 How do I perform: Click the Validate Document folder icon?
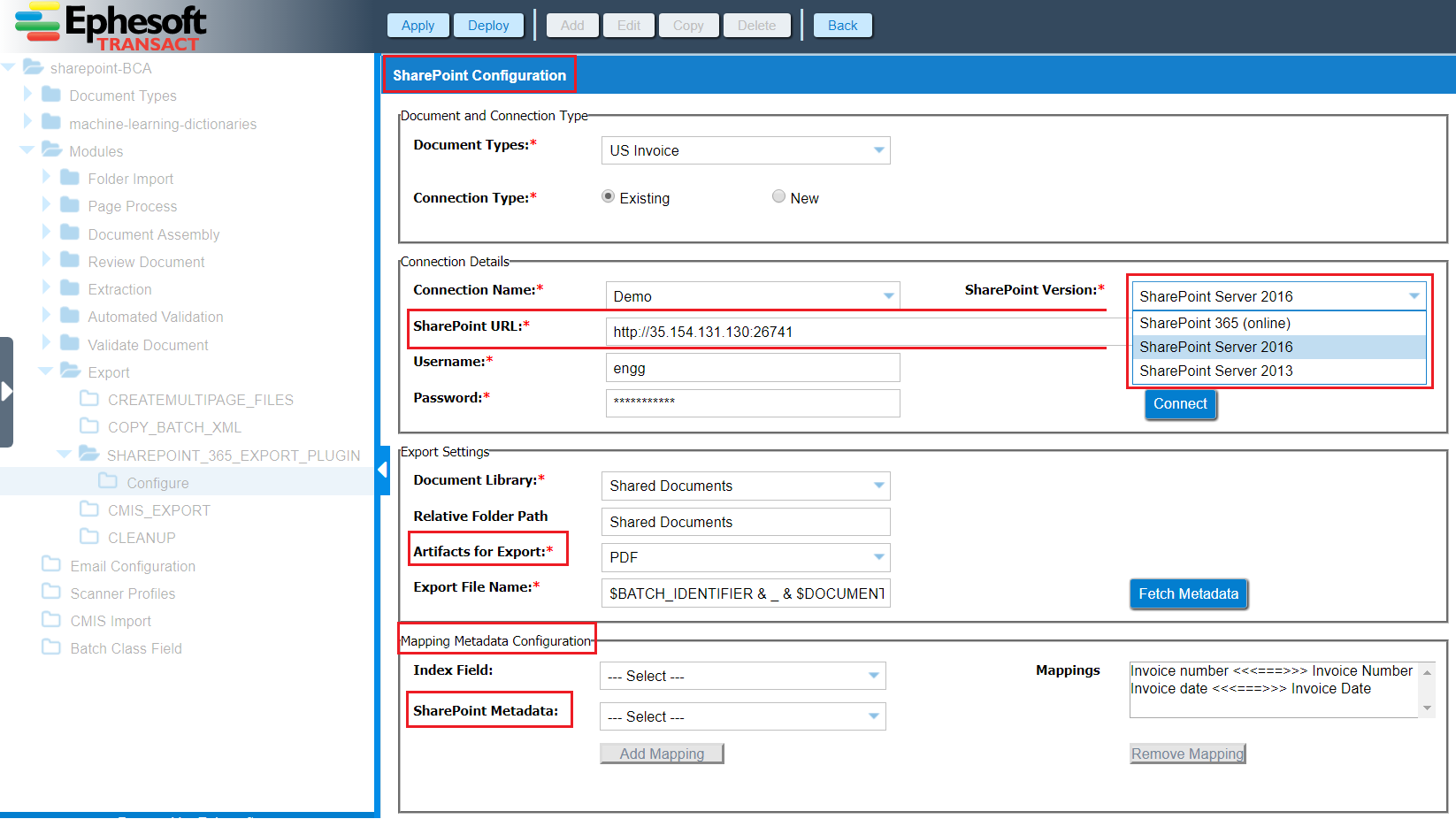point(70,344)
